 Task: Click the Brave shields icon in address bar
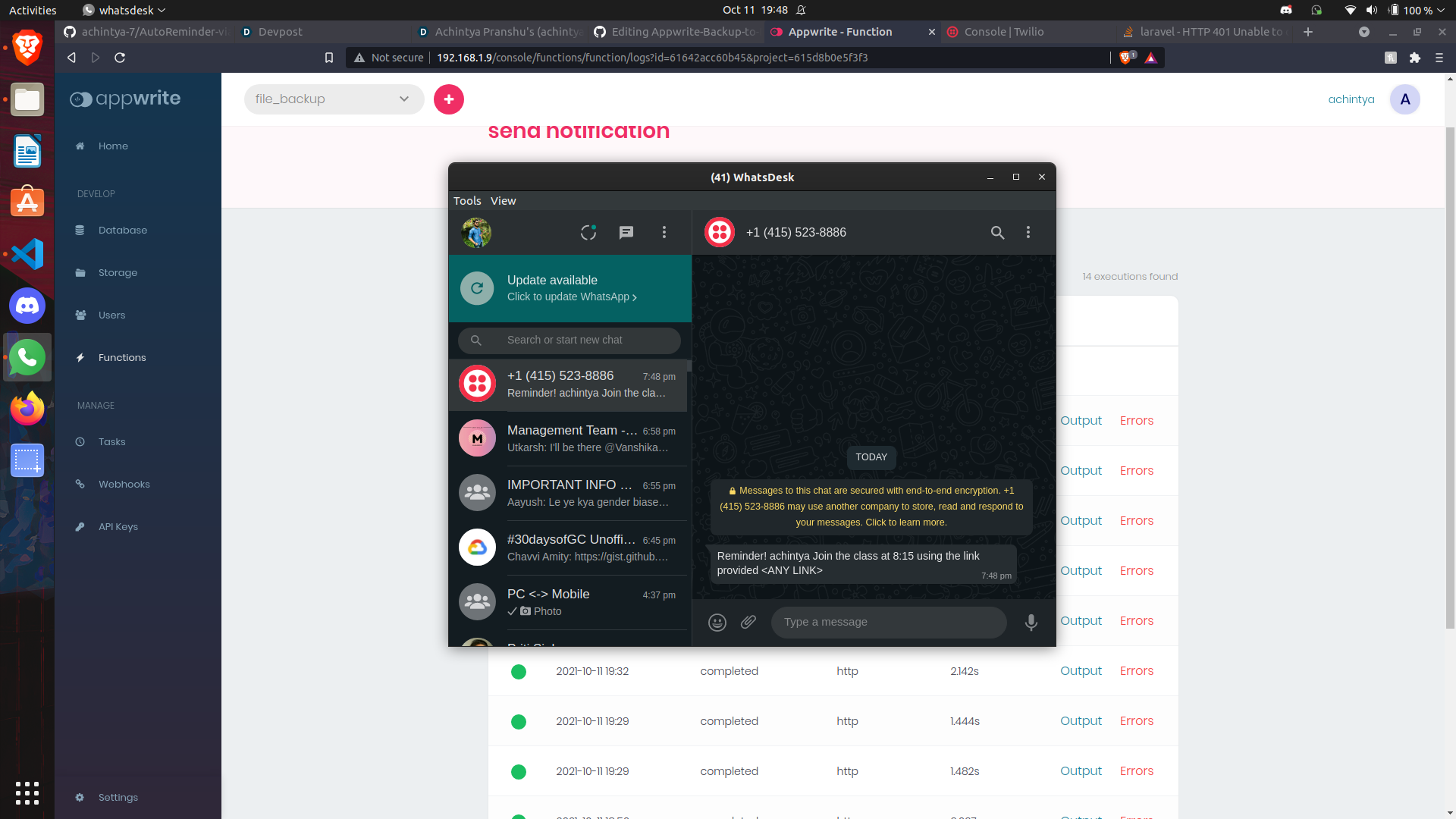[1126, 58]
